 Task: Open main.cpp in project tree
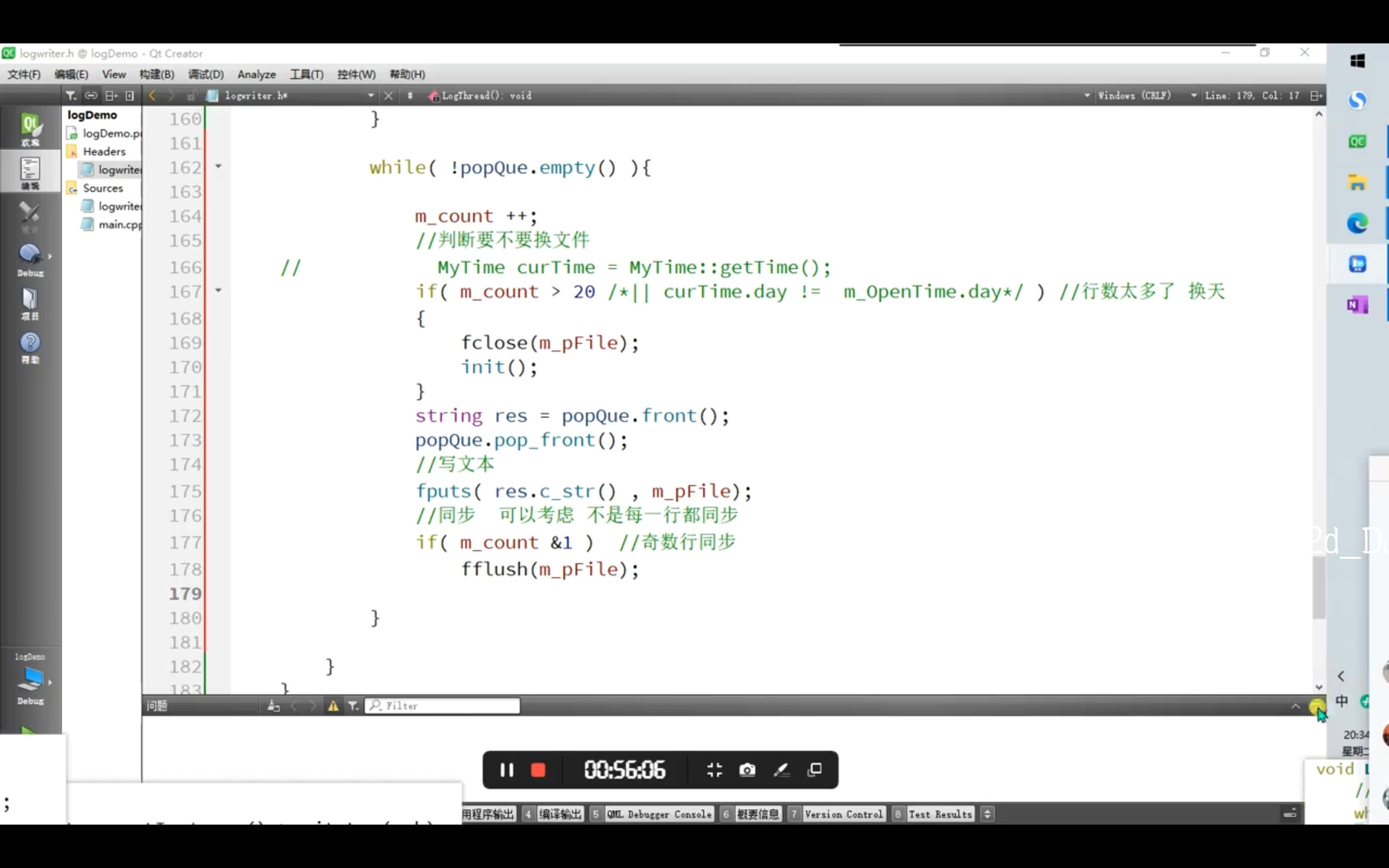(119, 225)
